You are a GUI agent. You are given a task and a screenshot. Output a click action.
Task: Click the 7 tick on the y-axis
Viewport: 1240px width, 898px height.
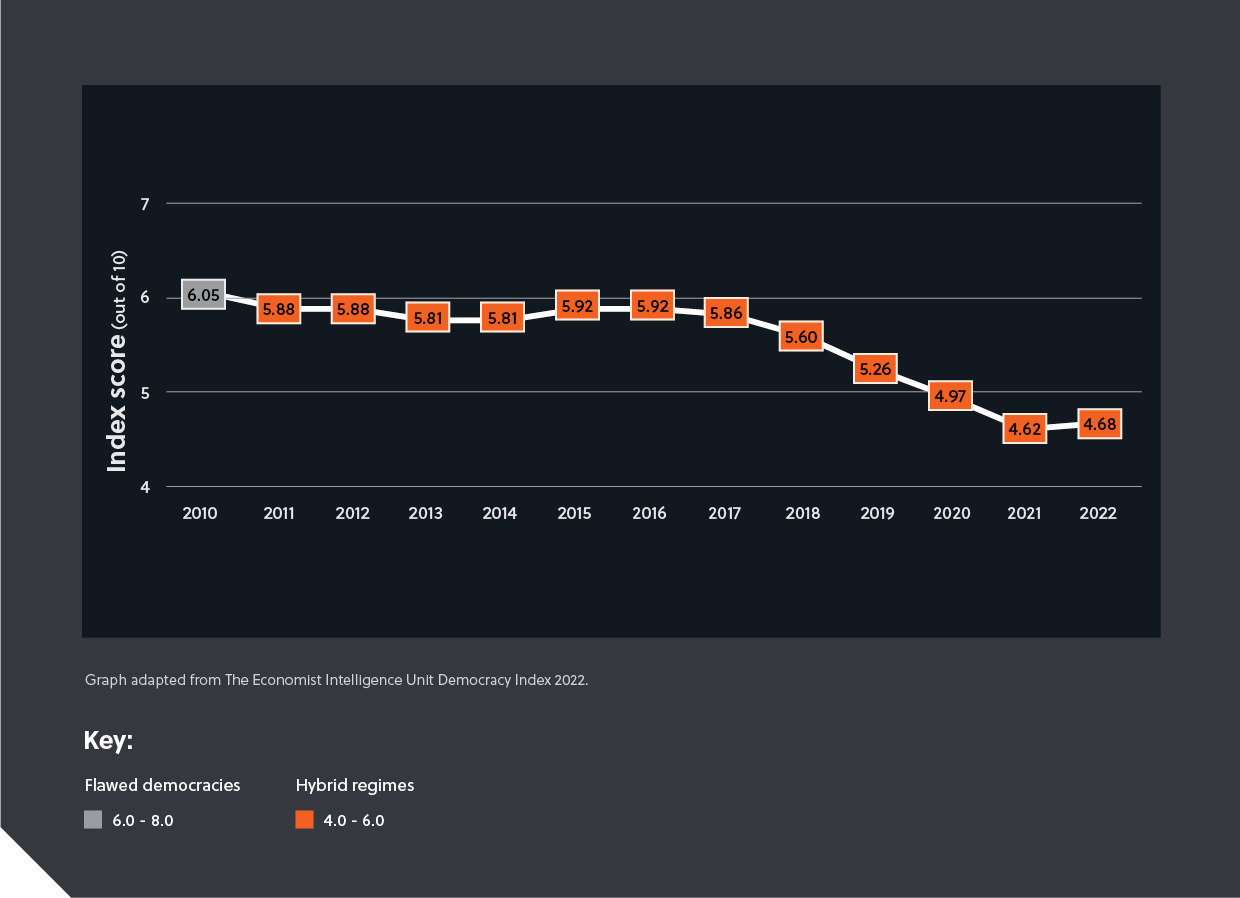145,204
